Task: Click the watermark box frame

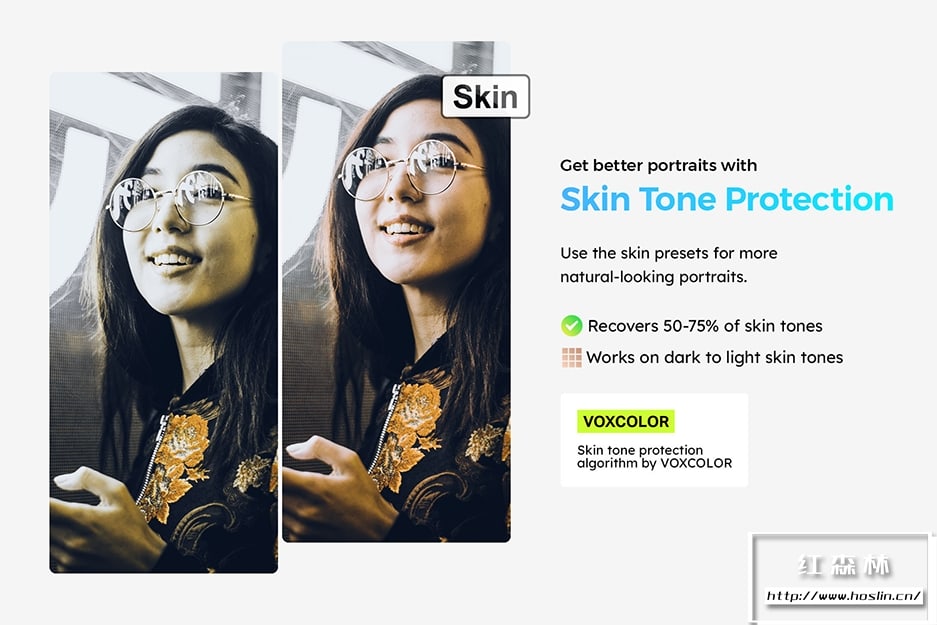Action: [841, 577]
